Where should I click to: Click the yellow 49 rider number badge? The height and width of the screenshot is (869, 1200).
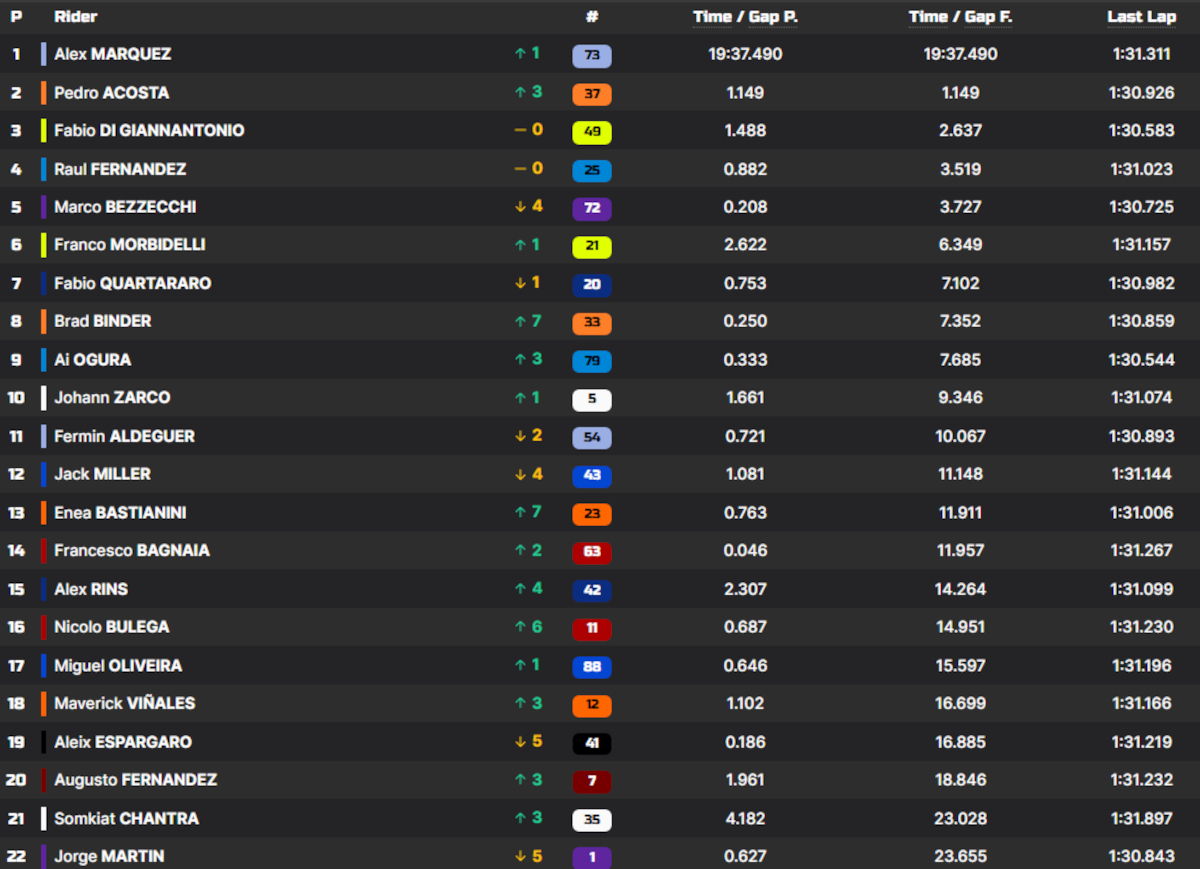(591, 132)
